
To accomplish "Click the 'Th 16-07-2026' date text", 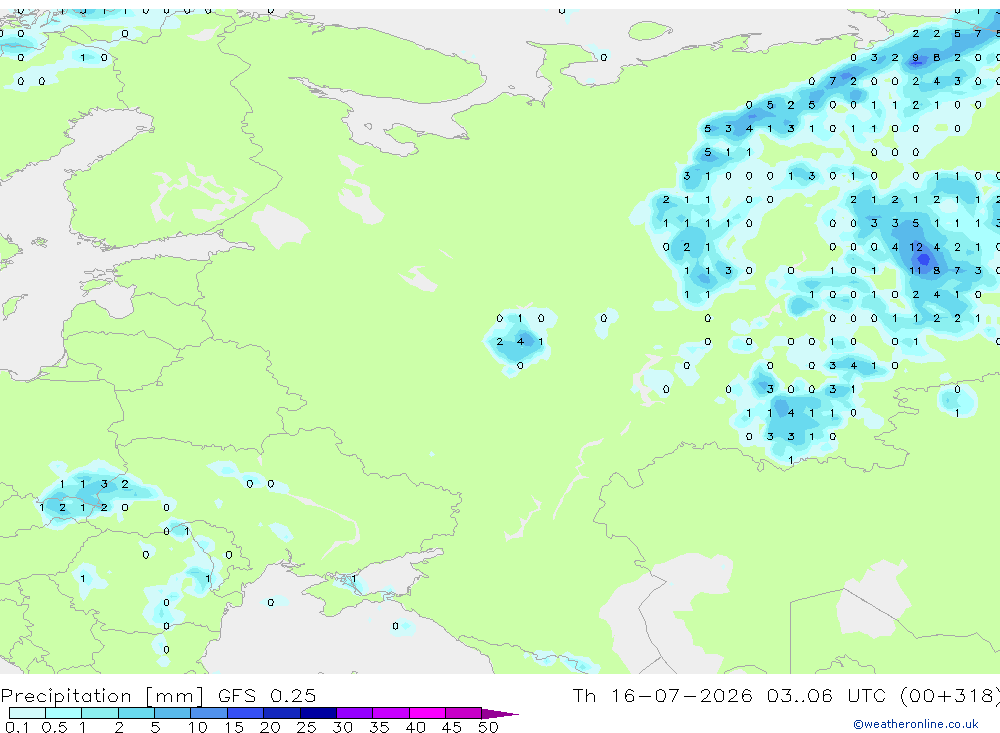I will tap(663, 695).
